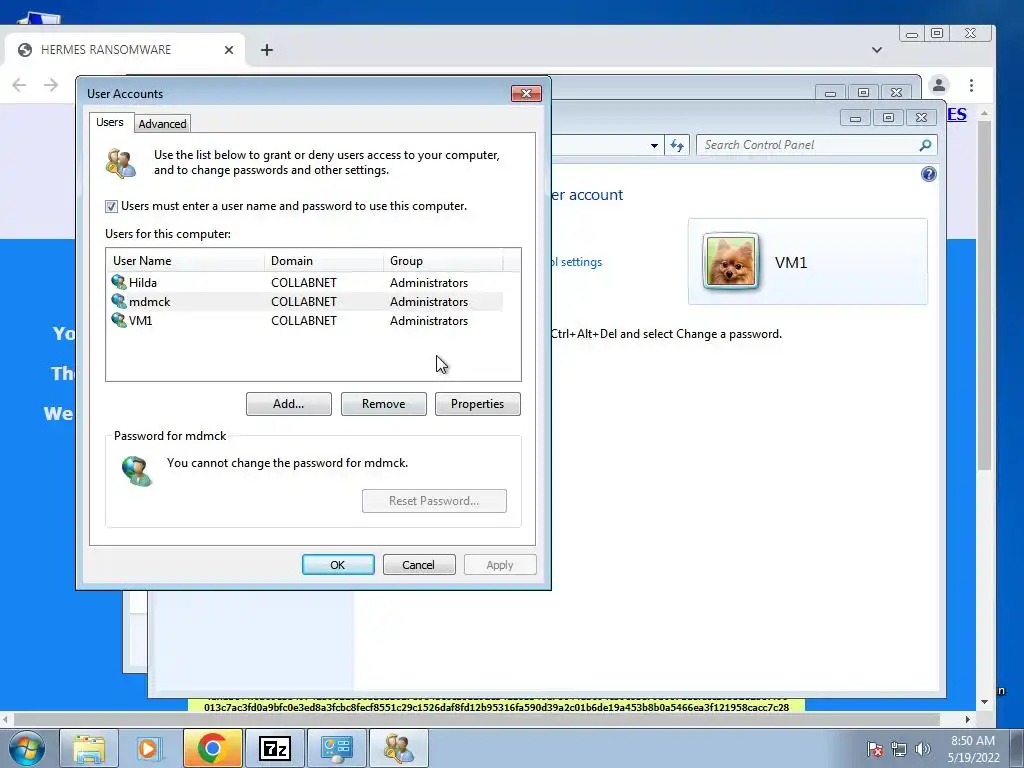This screenshot has width=1024, height=768.
Task: Open the Chrome tab search chevron
Action: click(876, 50)
